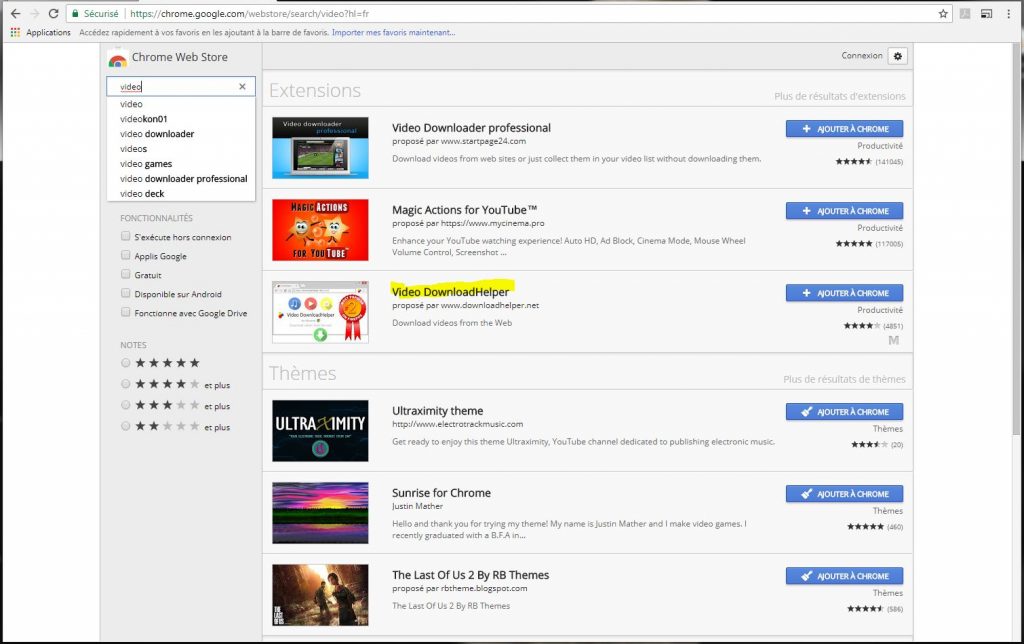Clear the search box with the X icon
This screenshot has width=1024, height=644.
pos(242,87)
